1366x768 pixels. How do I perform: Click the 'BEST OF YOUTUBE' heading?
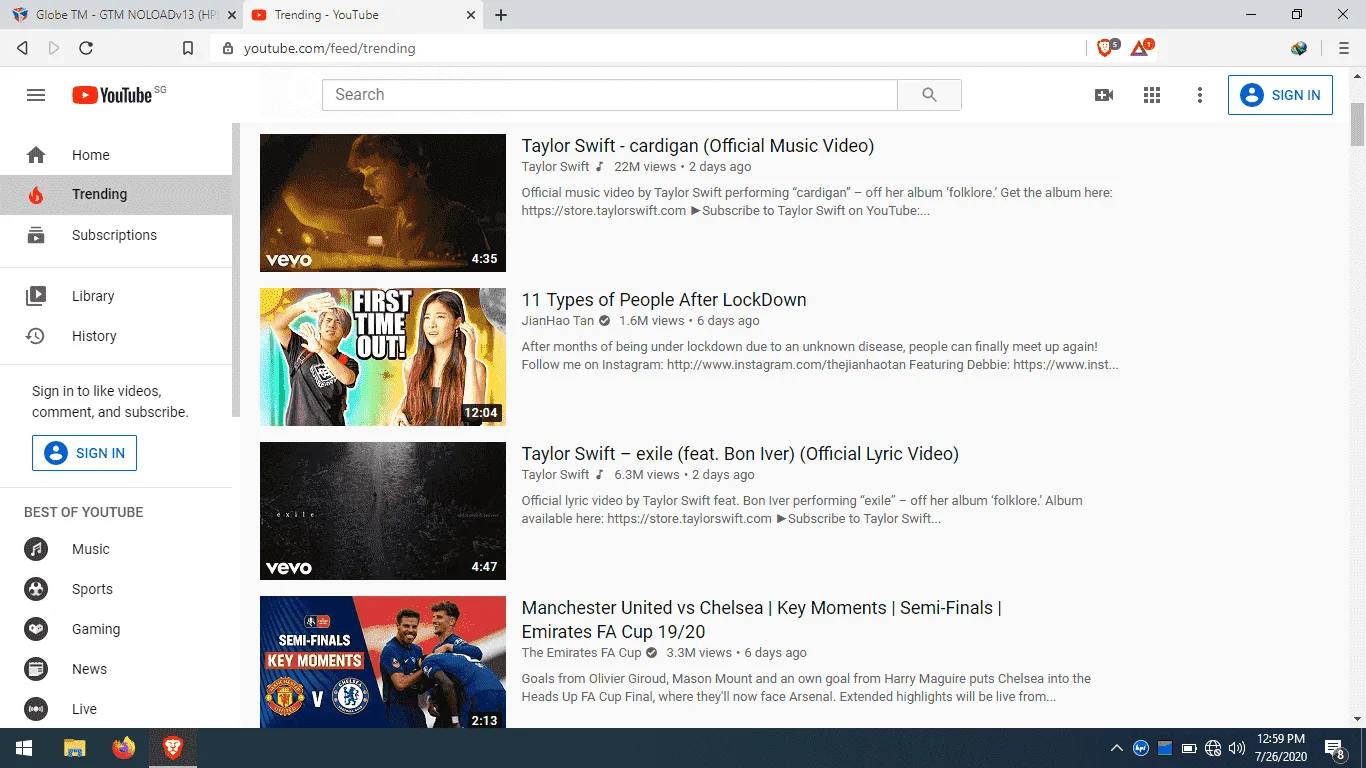pos(84,512)
